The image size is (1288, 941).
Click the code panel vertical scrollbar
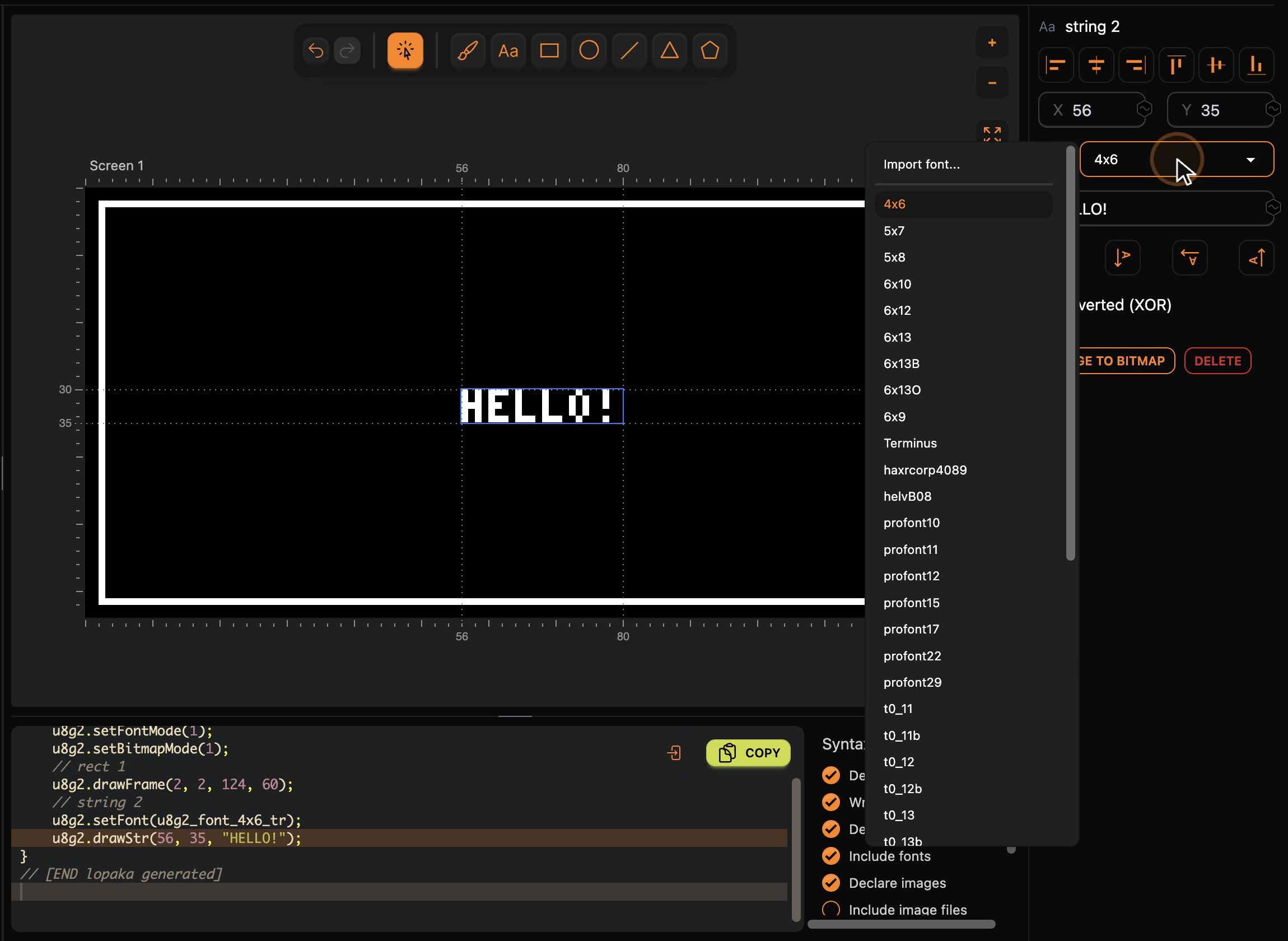point(796,849)
